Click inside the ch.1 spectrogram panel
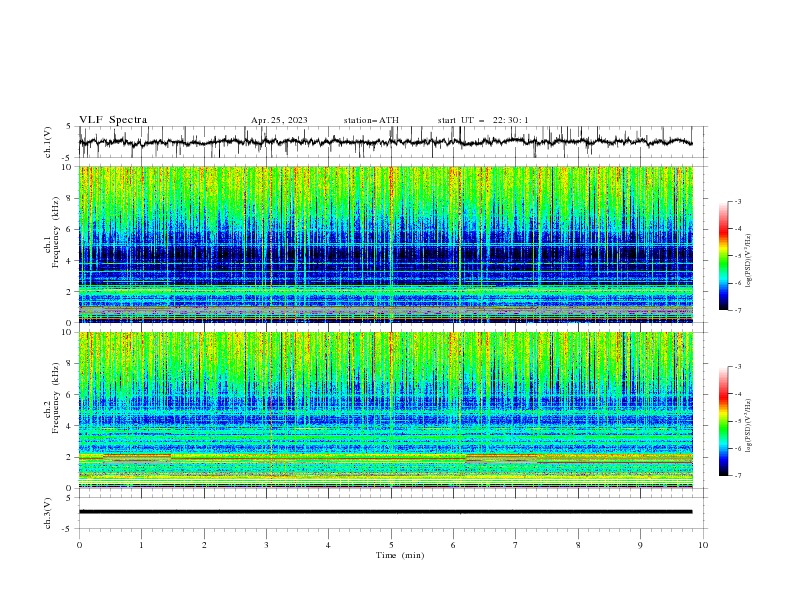This screenshot has width=792, height=612. click(x=386, y=244)
